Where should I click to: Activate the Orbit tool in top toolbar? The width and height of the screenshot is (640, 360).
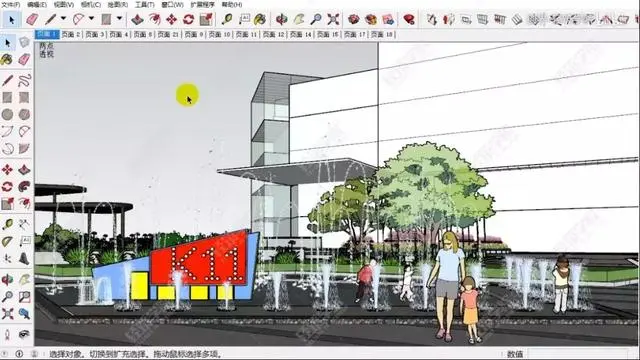click(281, 19)
